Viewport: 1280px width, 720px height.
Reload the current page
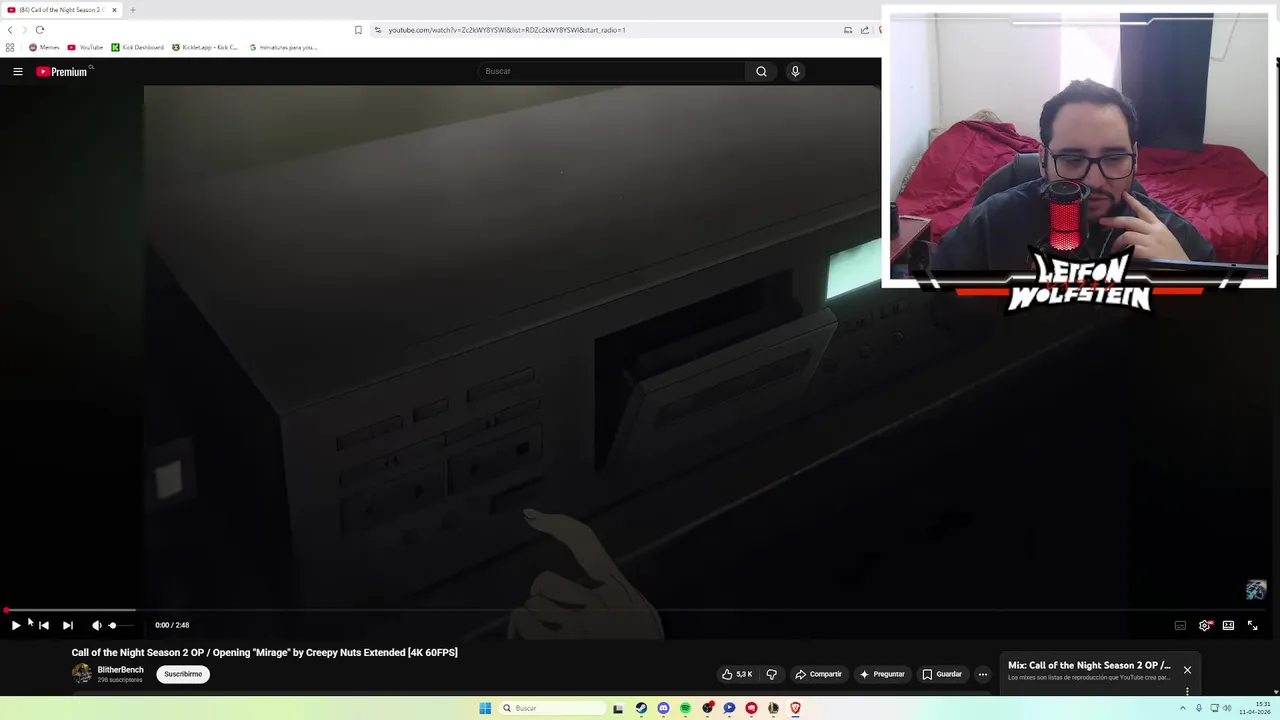(x=40, y=30)
